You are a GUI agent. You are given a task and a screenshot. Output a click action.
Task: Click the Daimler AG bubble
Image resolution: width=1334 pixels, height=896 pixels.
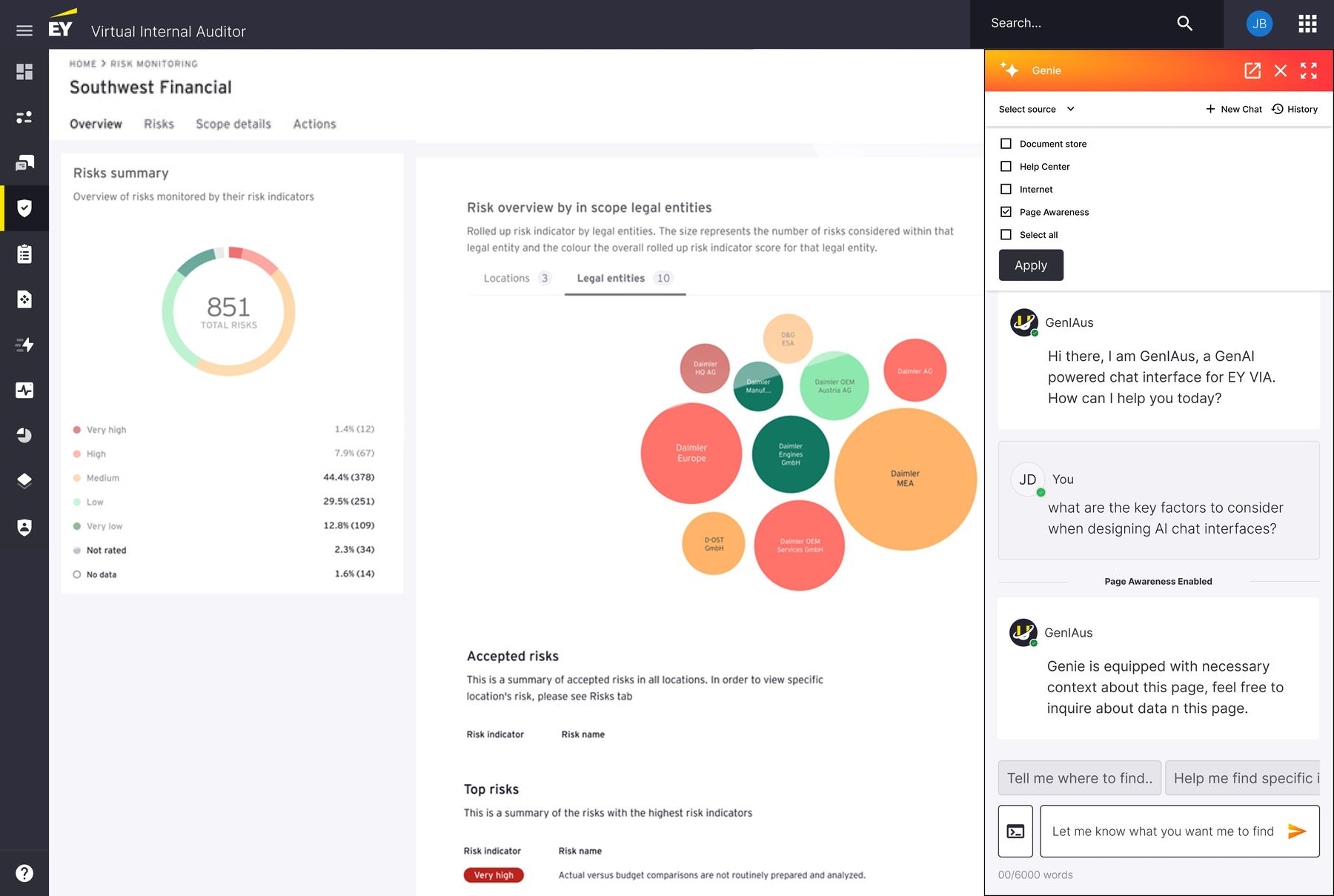pyautogui.click(x=915, y=371)
